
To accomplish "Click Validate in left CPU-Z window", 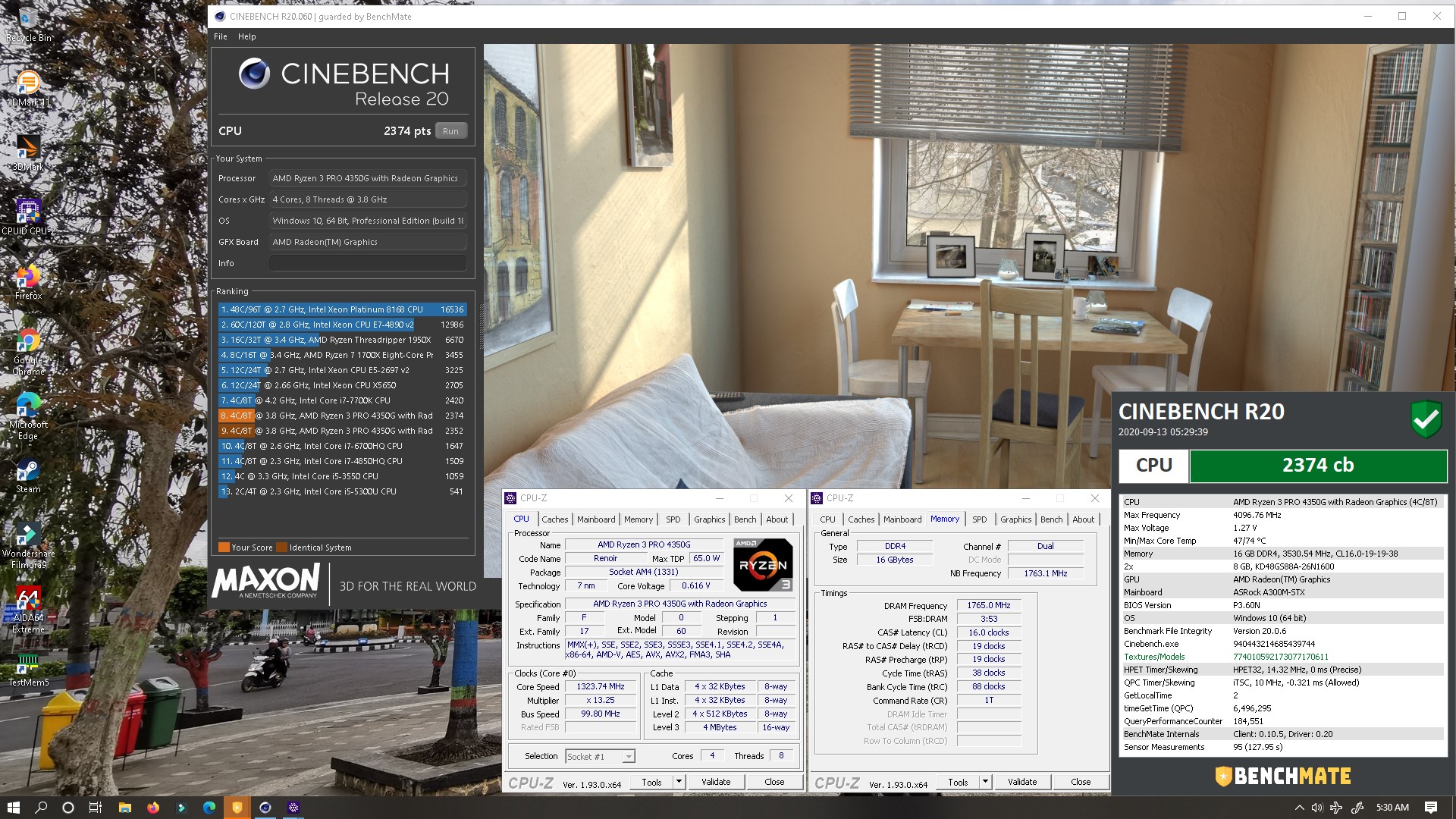I will [x=716, y=782].
